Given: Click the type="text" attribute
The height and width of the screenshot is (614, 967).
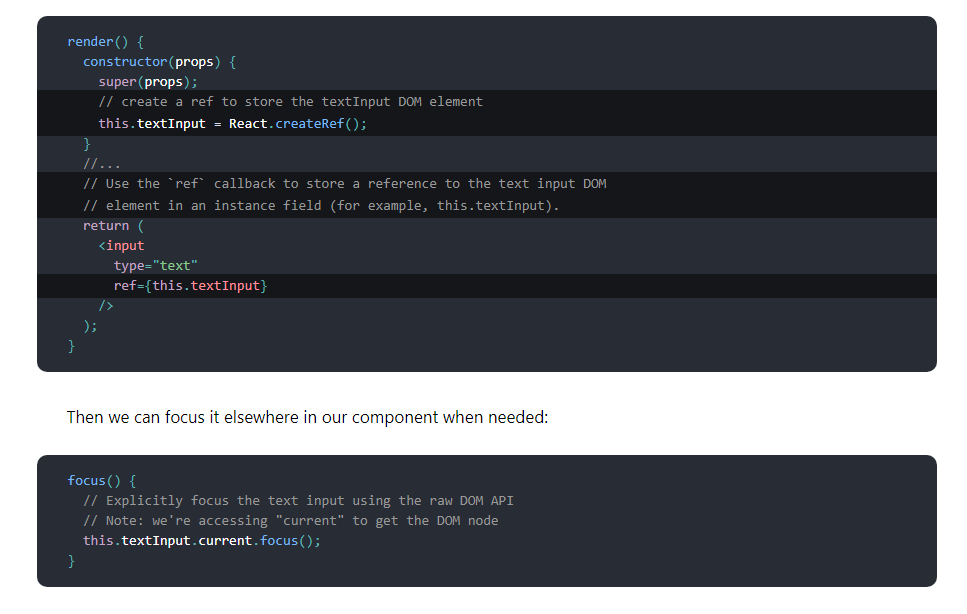Looking at the screenshot, I should pos(155,266).
